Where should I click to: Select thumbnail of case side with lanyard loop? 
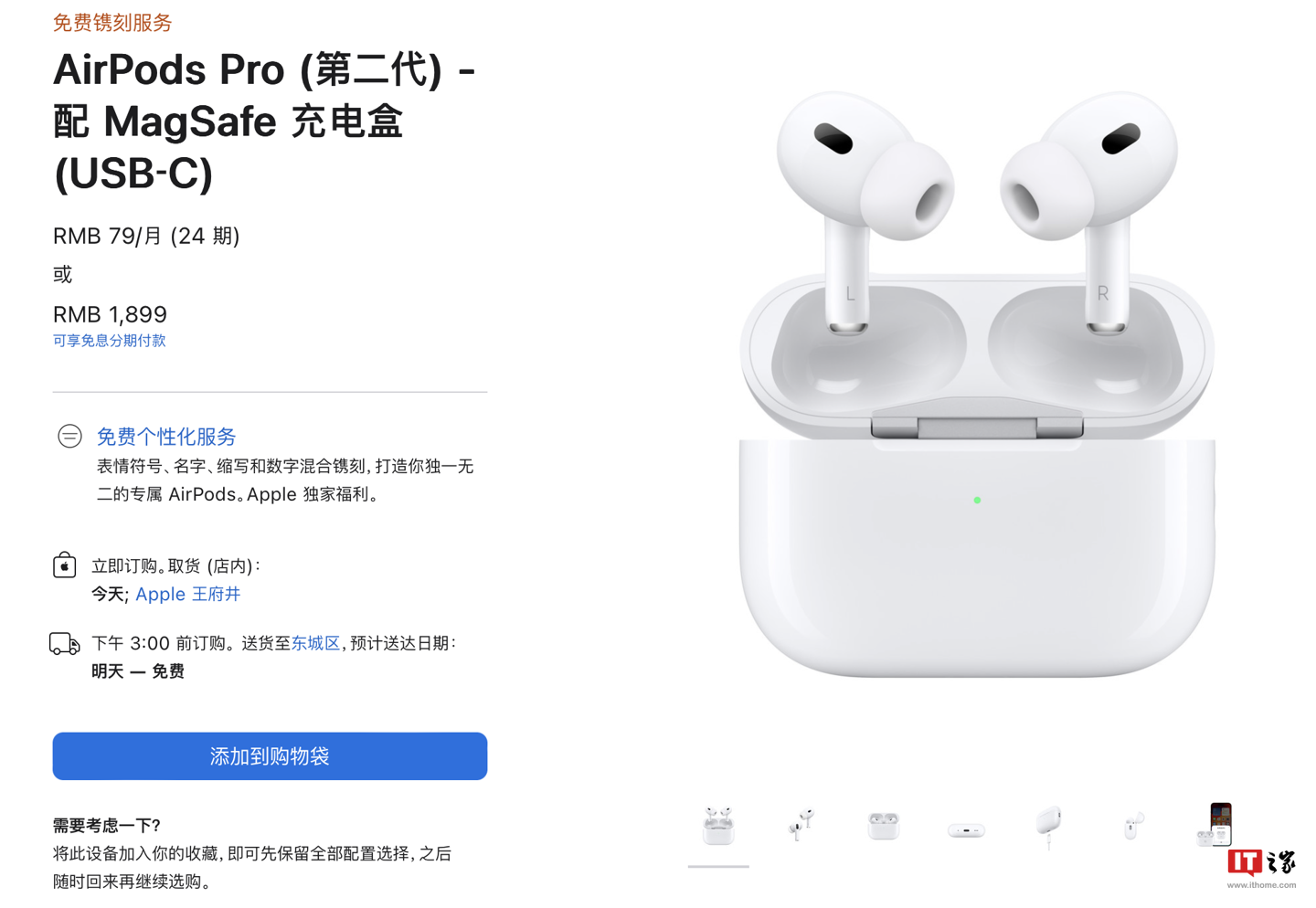click(1131, 826)
